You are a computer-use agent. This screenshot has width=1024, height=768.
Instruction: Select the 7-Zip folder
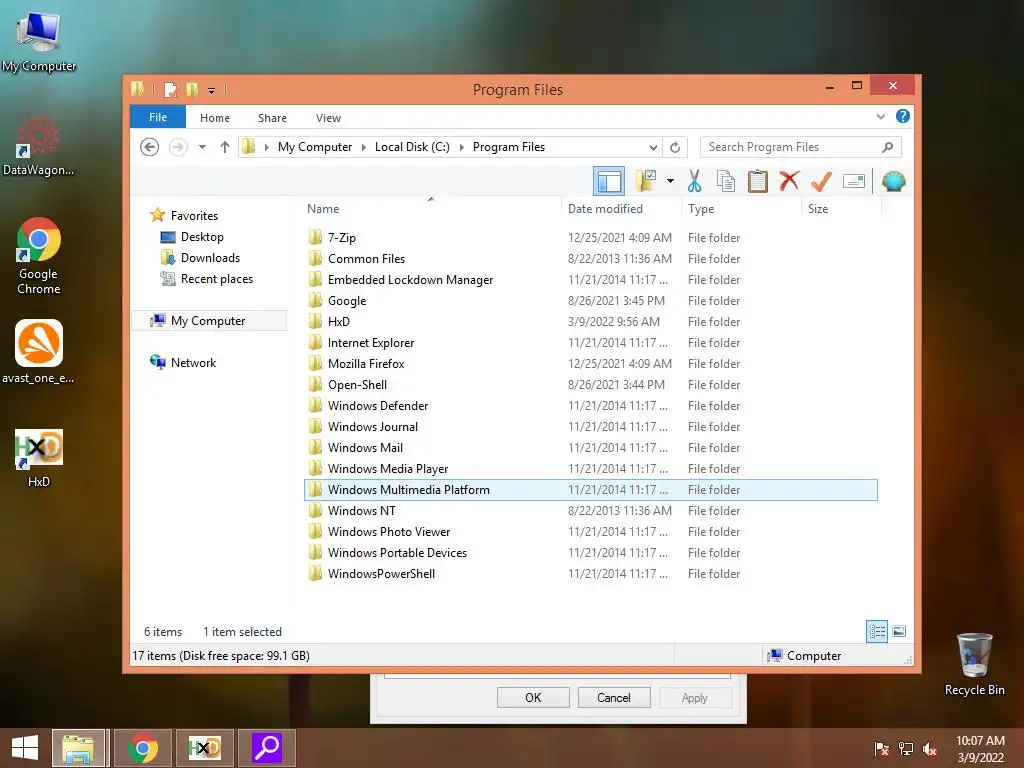[591, 238]
